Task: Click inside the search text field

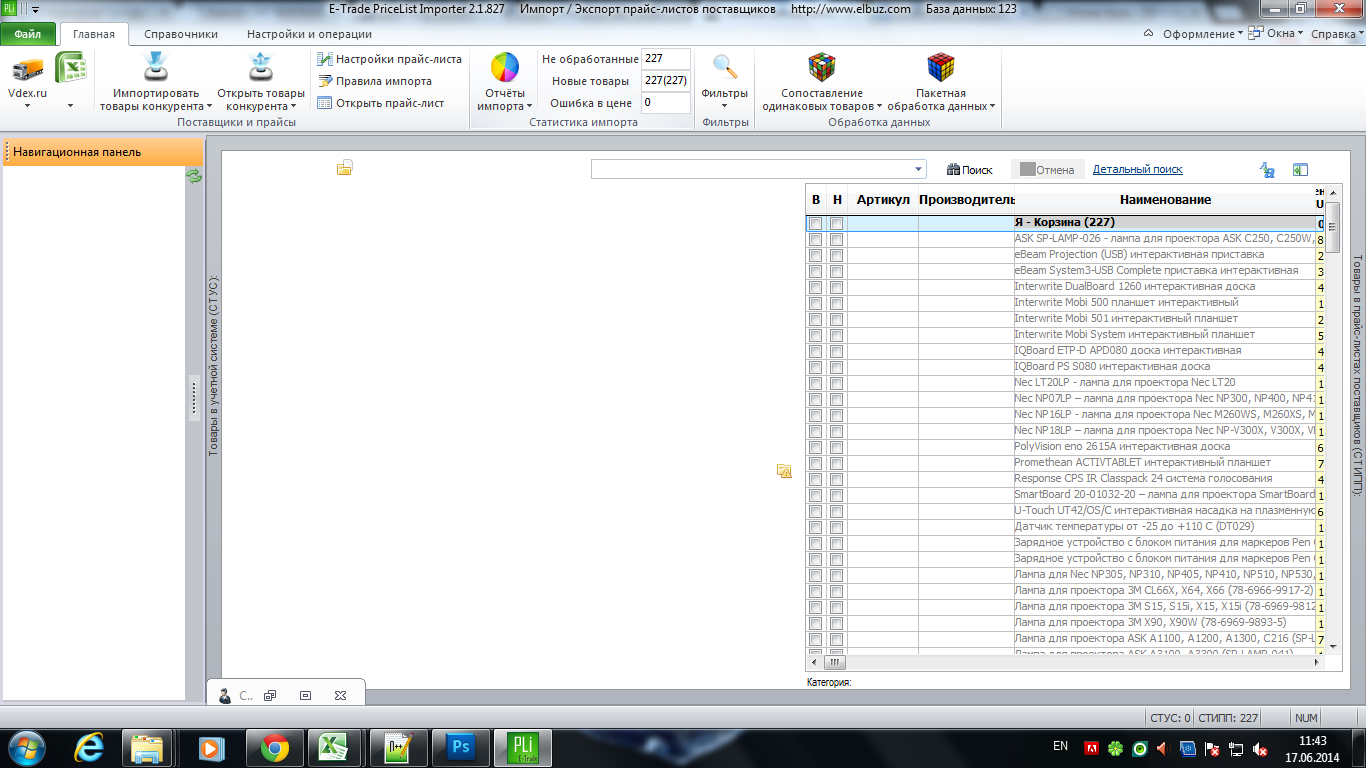Action: coord(751,169)
